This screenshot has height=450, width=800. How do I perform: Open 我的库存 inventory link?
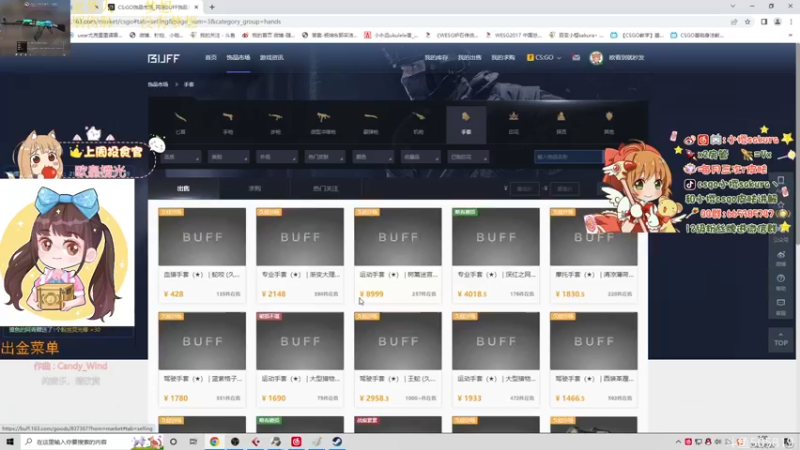pyautogui.click(x=436, y=58)
